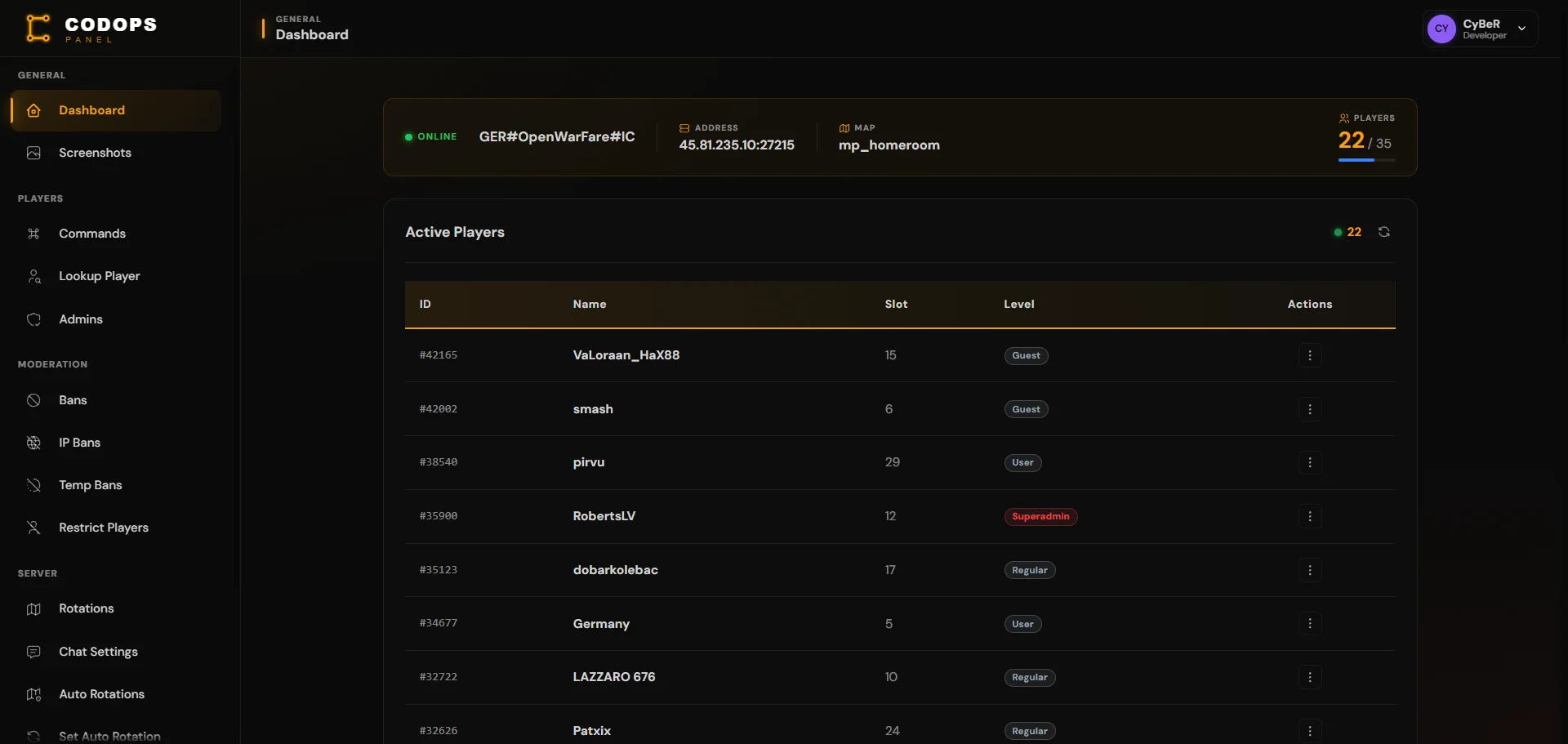The width and height of the screenshot is (1568, 744).
Task: Click the Superadmin level badge
Action: (x=1040, y=516)
